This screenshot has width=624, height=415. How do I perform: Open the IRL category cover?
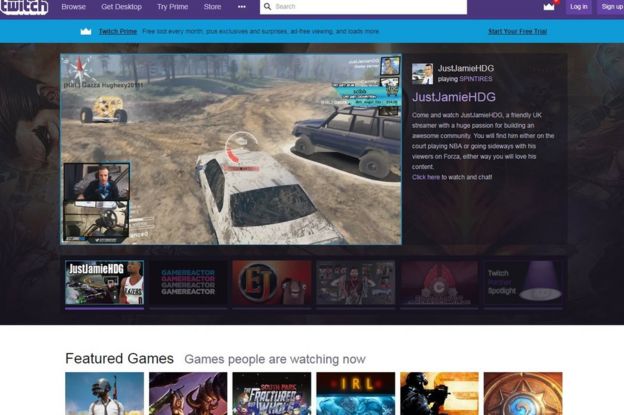[356, 394]
